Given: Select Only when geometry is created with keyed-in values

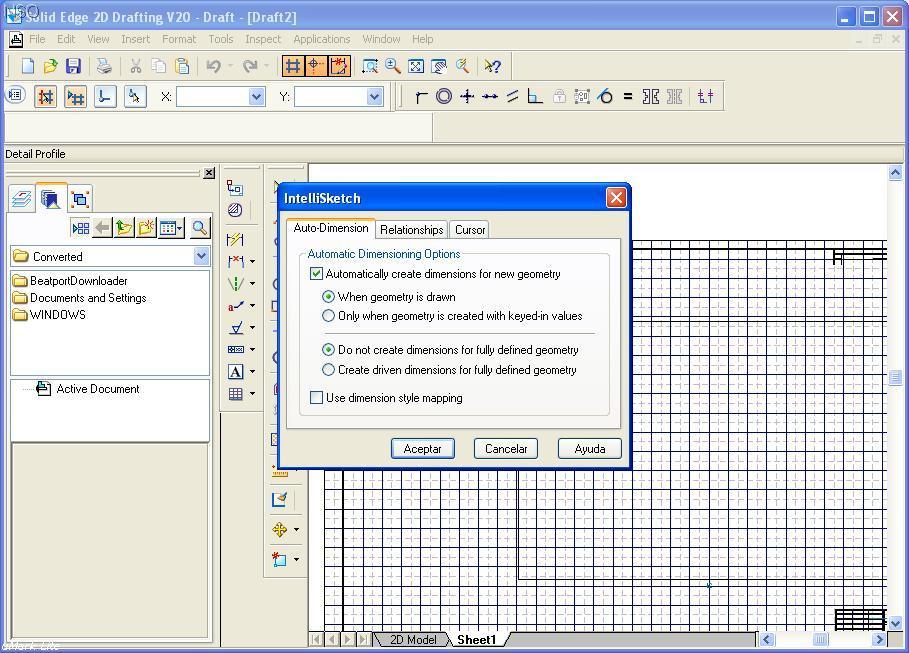Looking at the screenshot, I should click(x=329, y=316).
